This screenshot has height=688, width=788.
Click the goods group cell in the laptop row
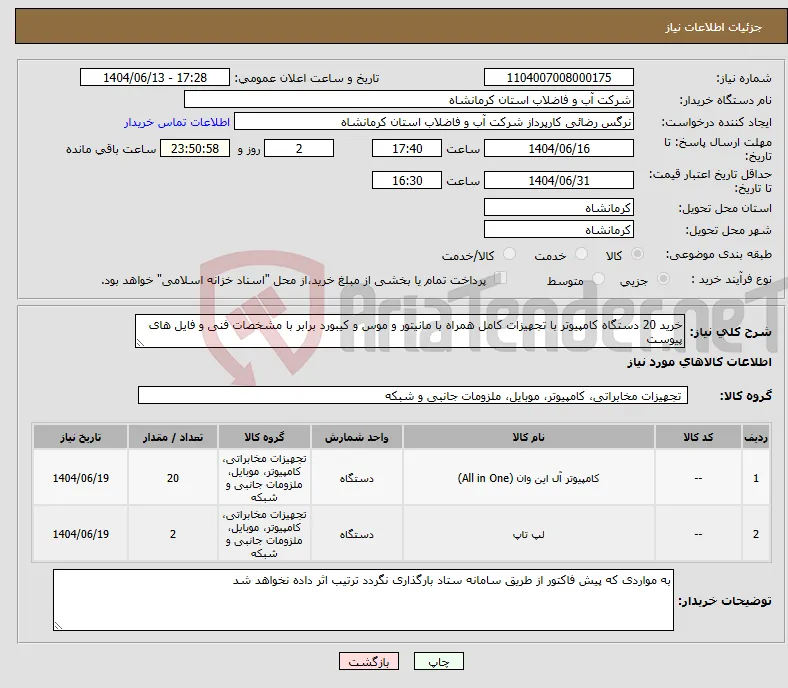coord(264,534)
